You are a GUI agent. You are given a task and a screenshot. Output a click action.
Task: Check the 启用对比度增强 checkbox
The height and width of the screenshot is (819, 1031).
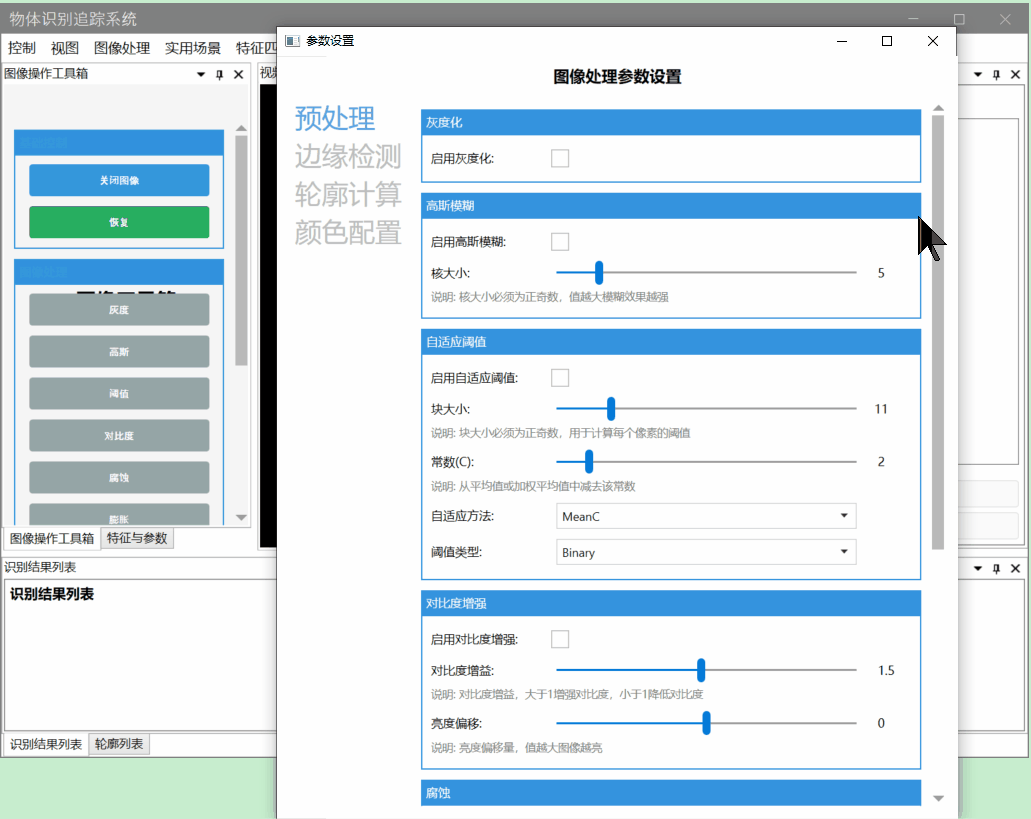point(560,639)
